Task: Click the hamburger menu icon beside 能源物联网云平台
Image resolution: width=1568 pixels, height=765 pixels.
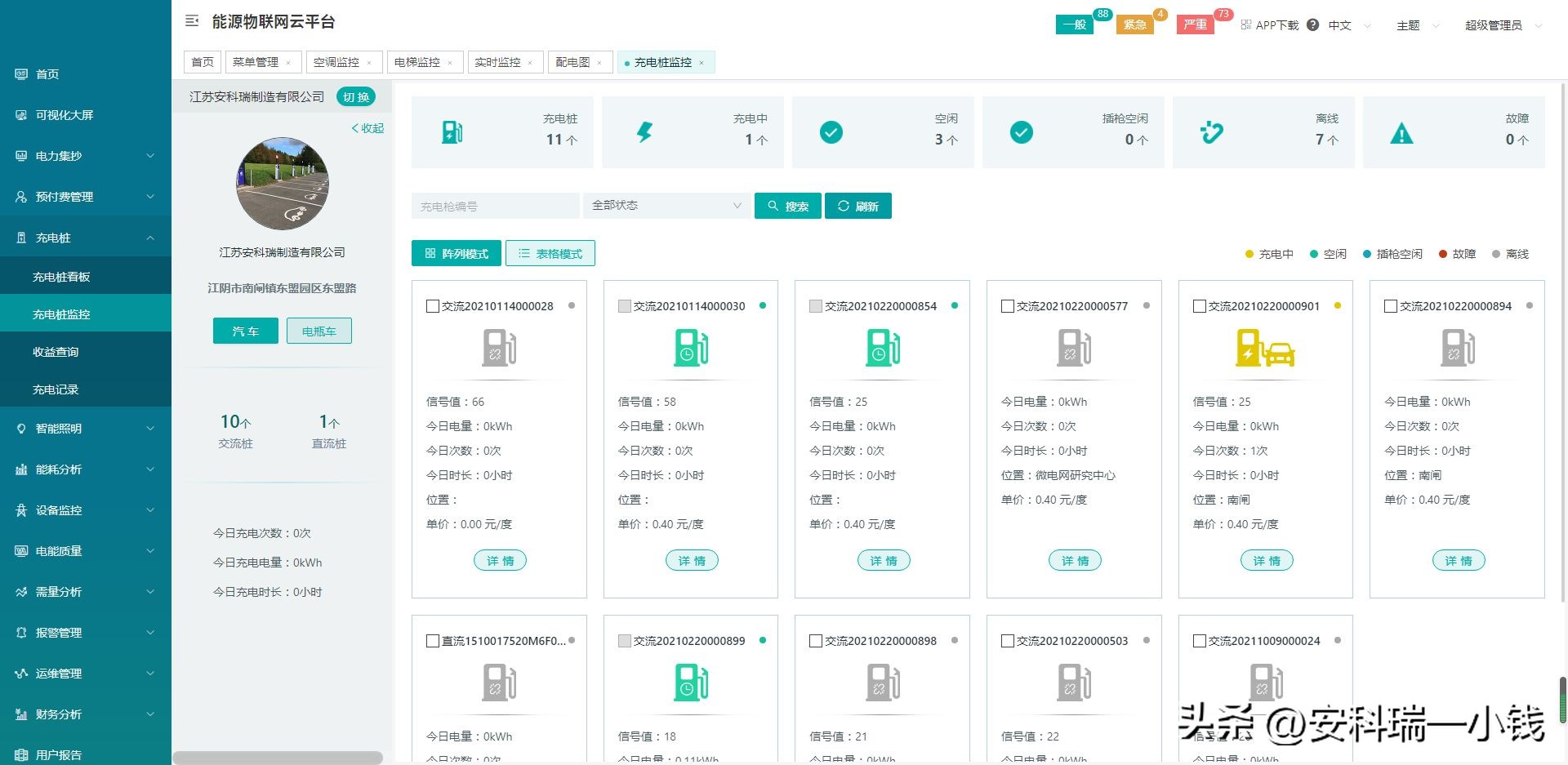Action: pos(192,21)
